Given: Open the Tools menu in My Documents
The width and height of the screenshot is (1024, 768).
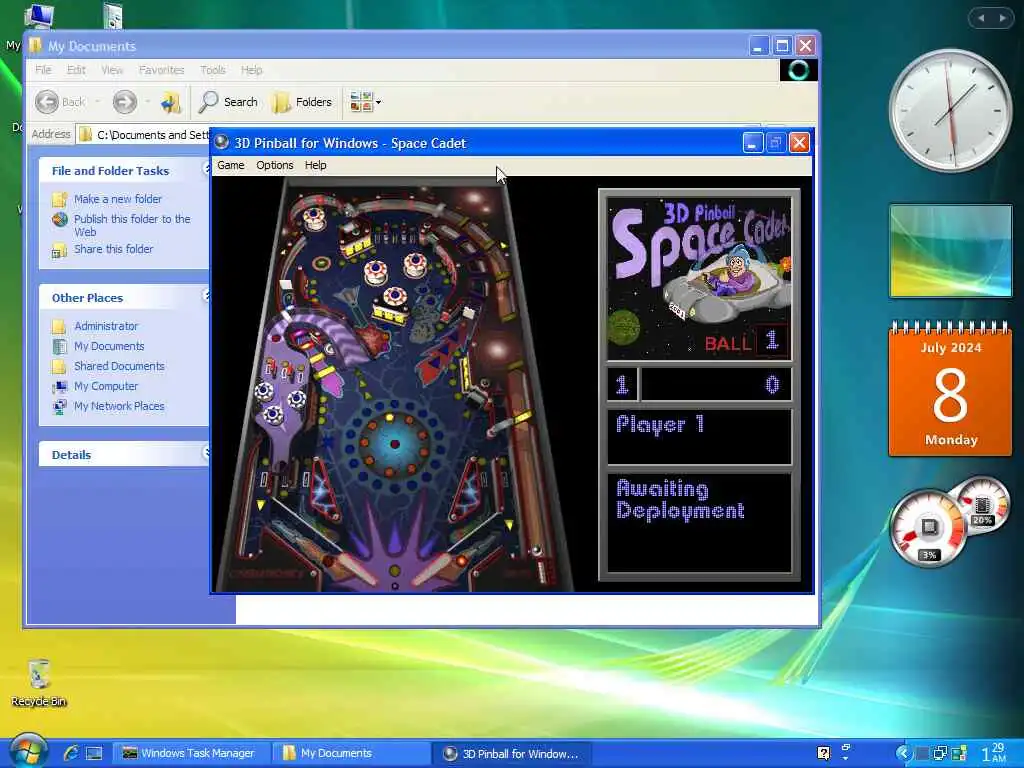Looking at the screenshot, I should [x=213, y=70].
